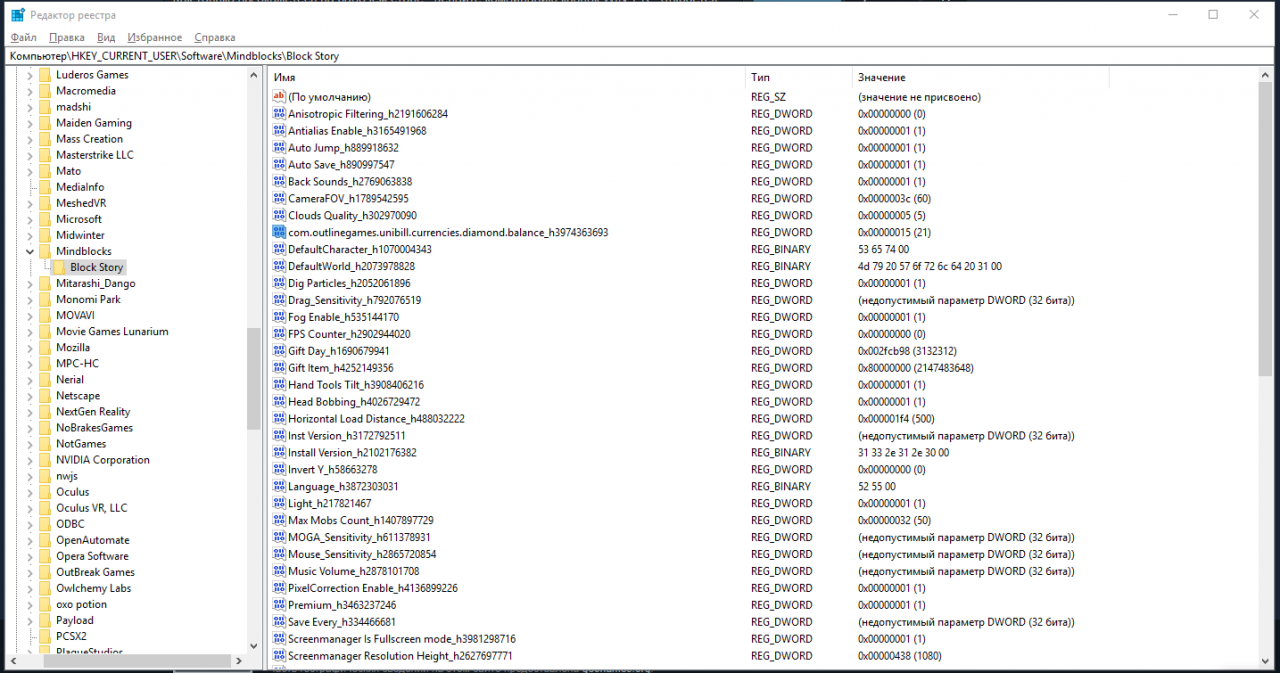Click the icon of Anisotropic Filtering_h2191606284 value
This screenshot has width=1280, height=673.
pyautogui.click(x=279, y=114)
